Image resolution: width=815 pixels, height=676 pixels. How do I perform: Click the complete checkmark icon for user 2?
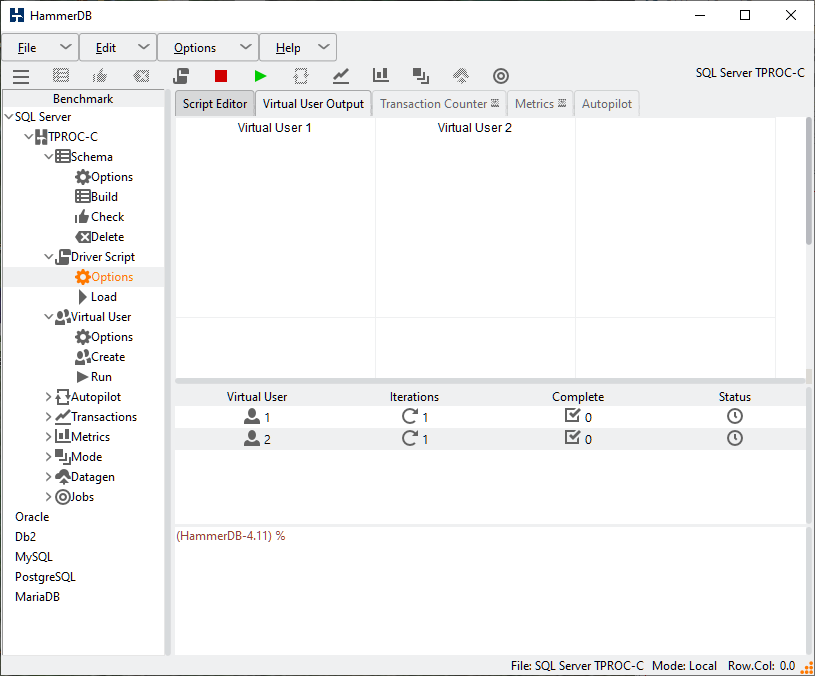[572, 438]
